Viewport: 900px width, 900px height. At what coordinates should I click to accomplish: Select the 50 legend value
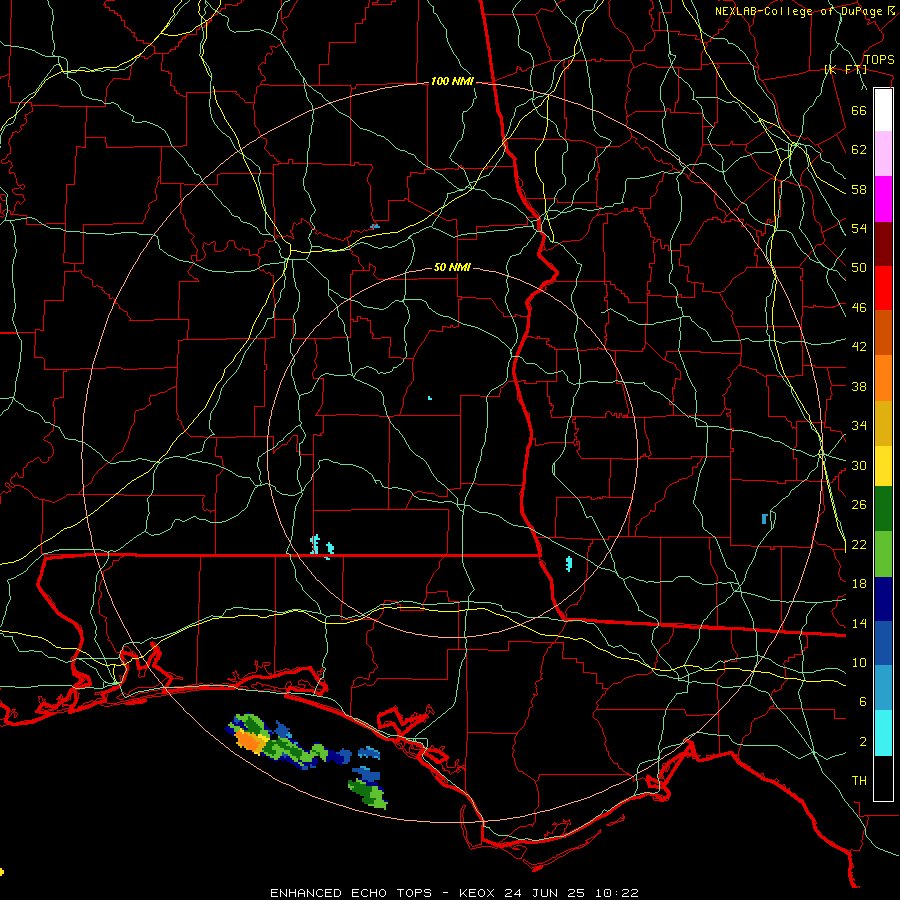(859, 268)
